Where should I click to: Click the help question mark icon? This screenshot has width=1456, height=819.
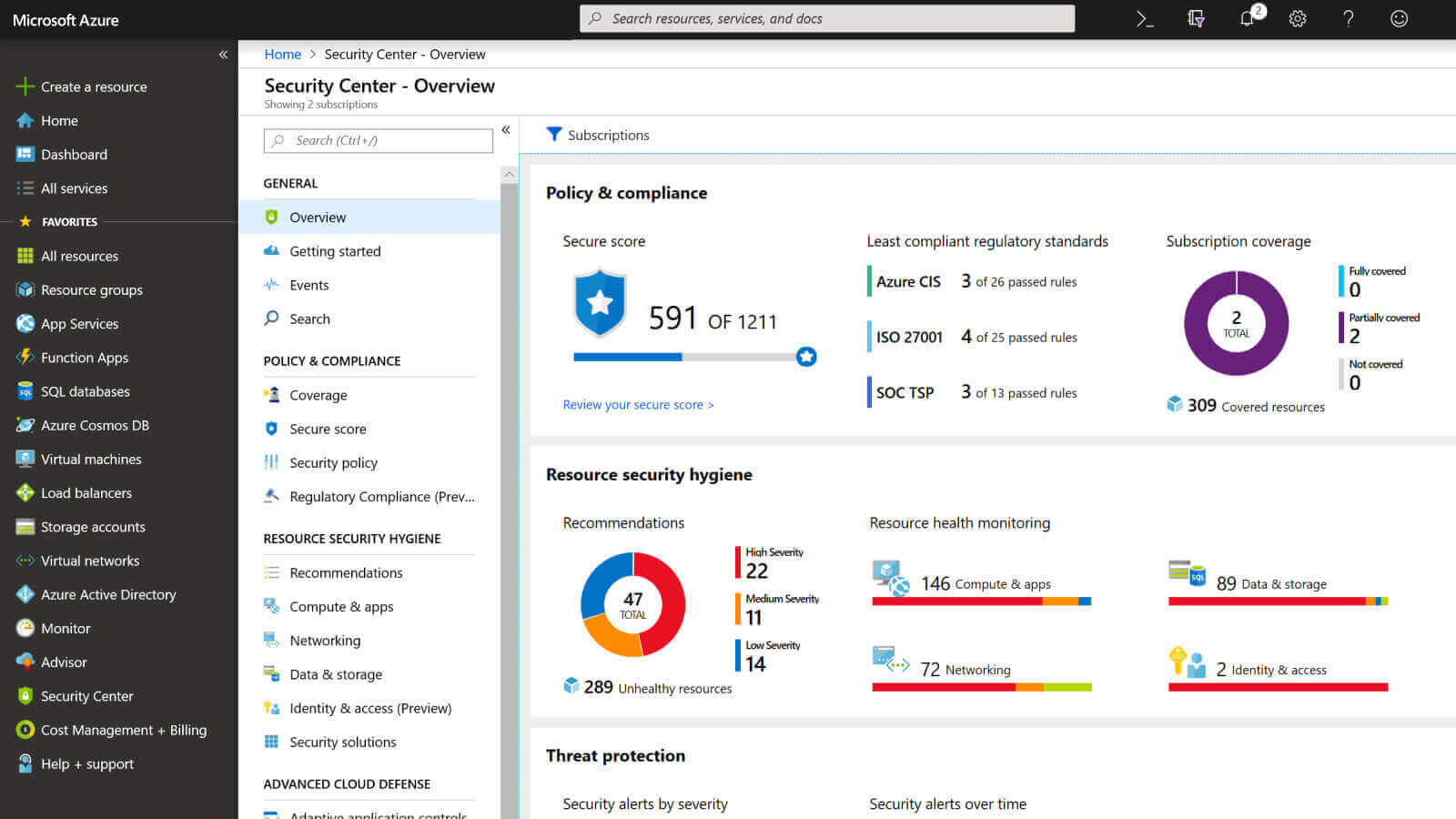coord(1349,19)
